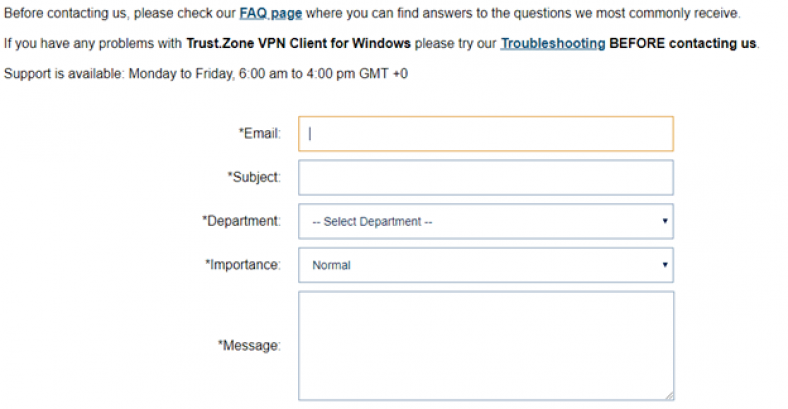
Task: Click inside the Message text area
Action: tap(485, 345)
